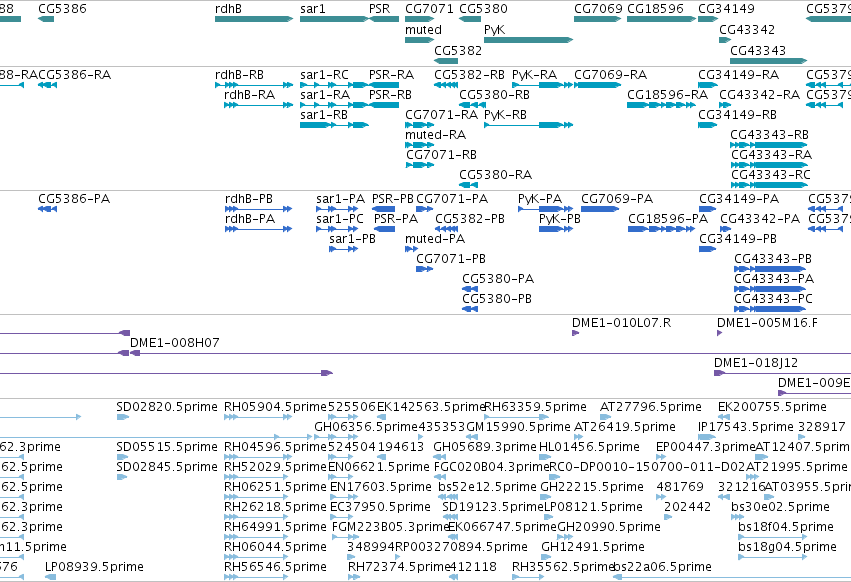Viewport: 851px width, 582px height.
Task: Select transcript PSR-RB
Action: 390,94
